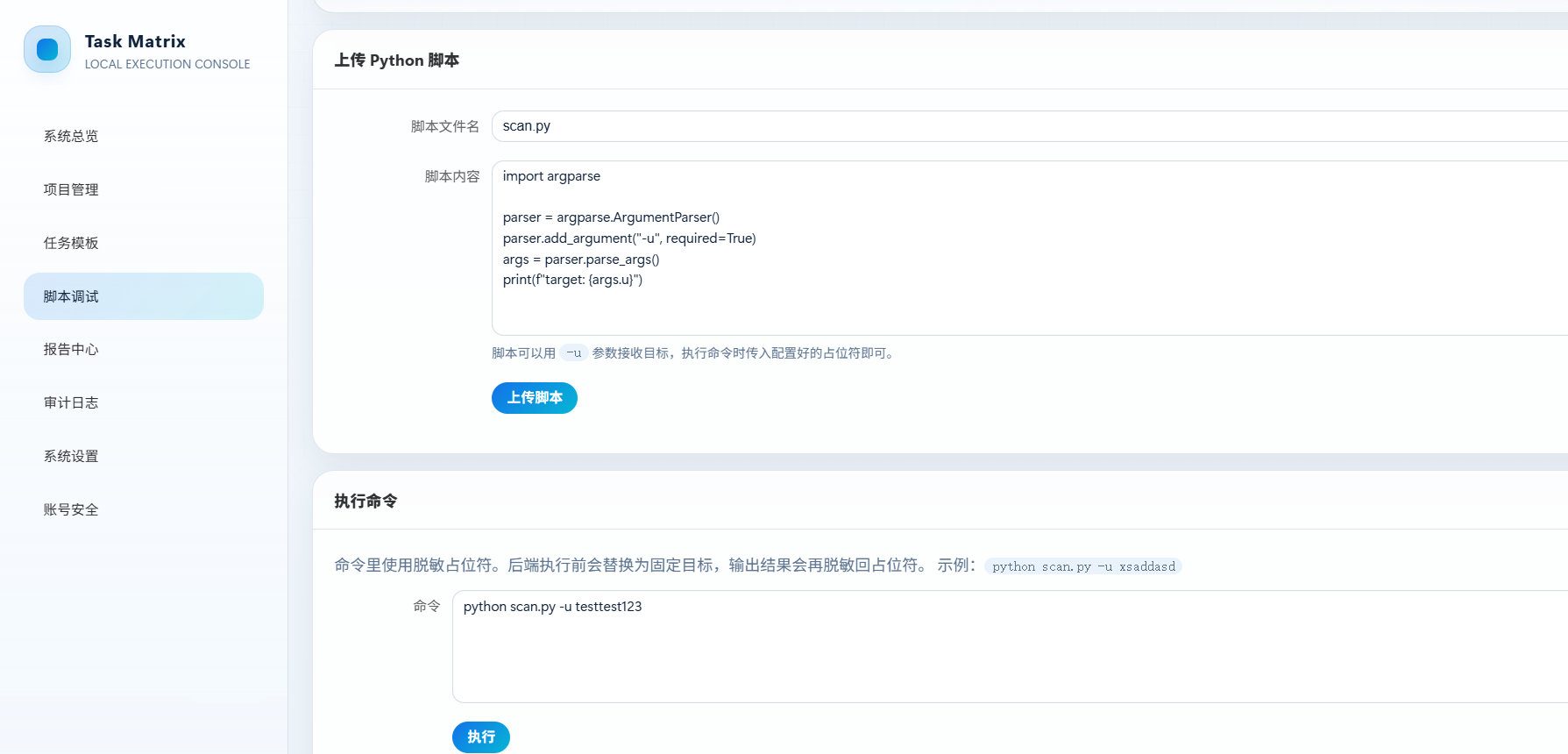Open the highlighted 脚本调试 menu item
Screen dimensions: 1568x754
pos(144,296)
